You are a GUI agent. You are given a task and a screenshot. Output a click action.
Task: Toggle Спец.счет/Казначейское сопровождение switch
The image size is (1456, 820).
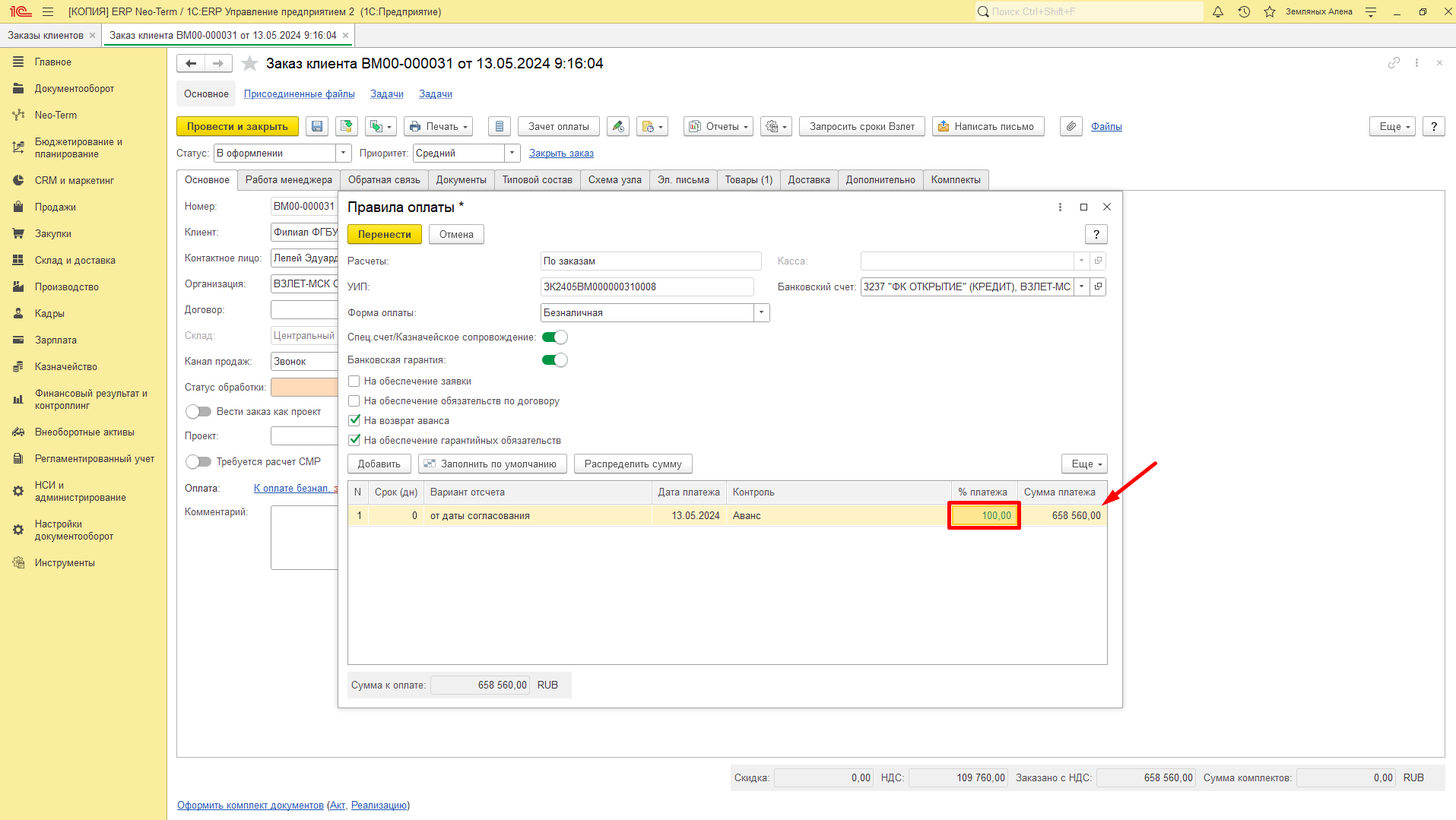555,337
